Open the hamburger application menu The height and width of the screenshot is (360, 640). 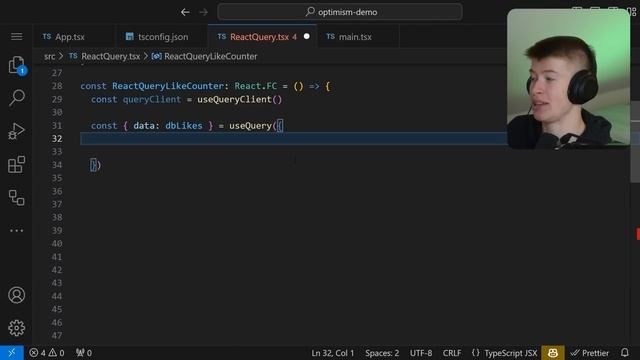click(x=16, y=37)
